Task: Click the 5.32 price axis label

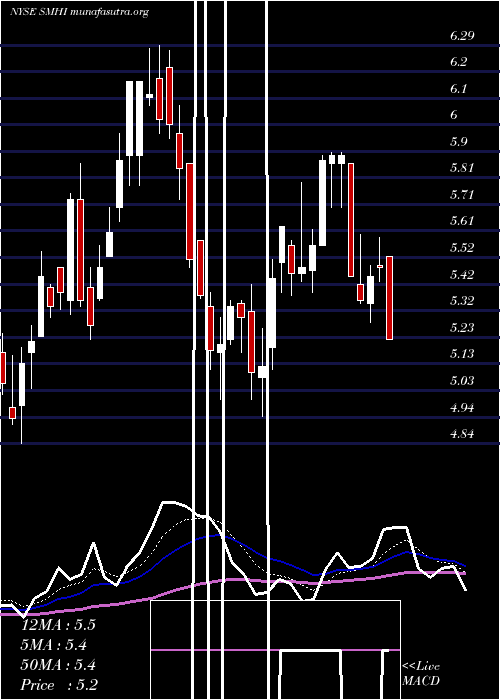Action: (x=462, y=301)
